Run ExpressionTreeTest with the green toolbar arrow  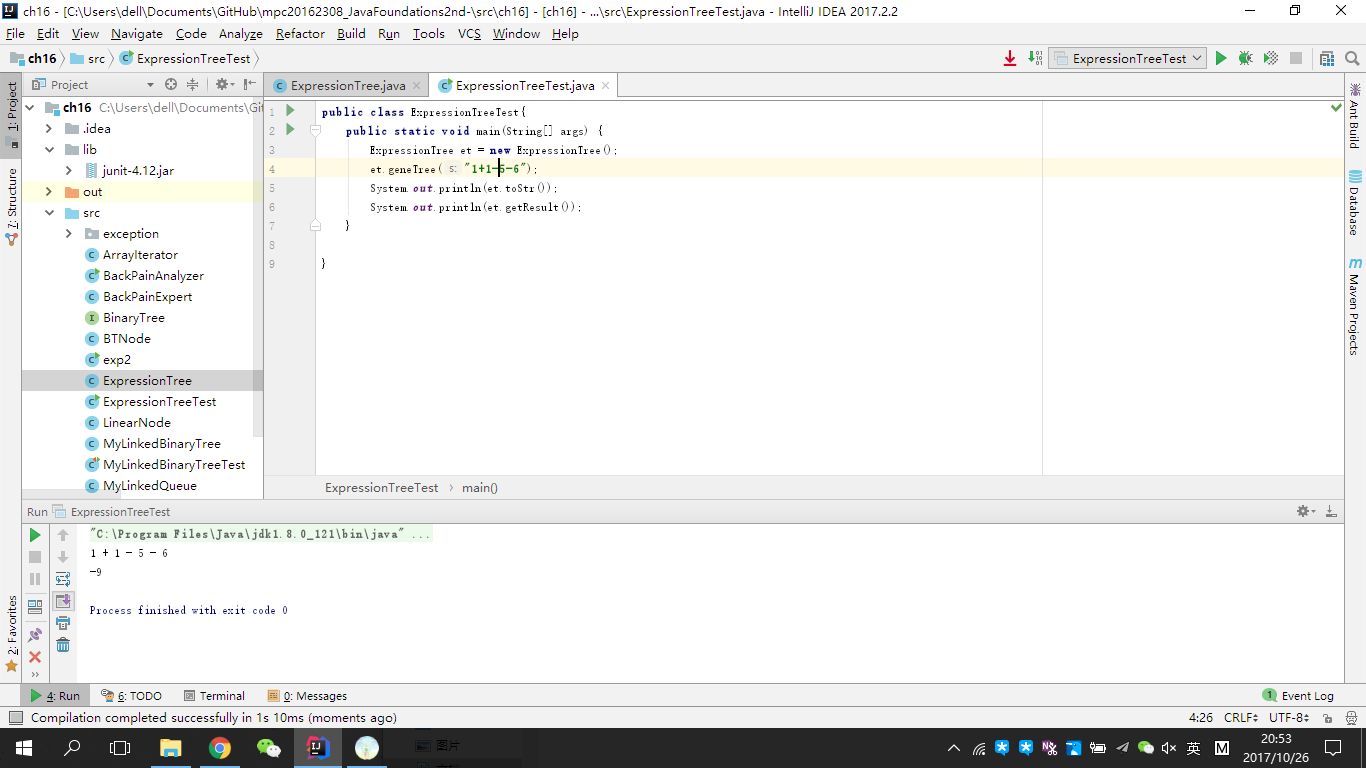(1220, 58)
